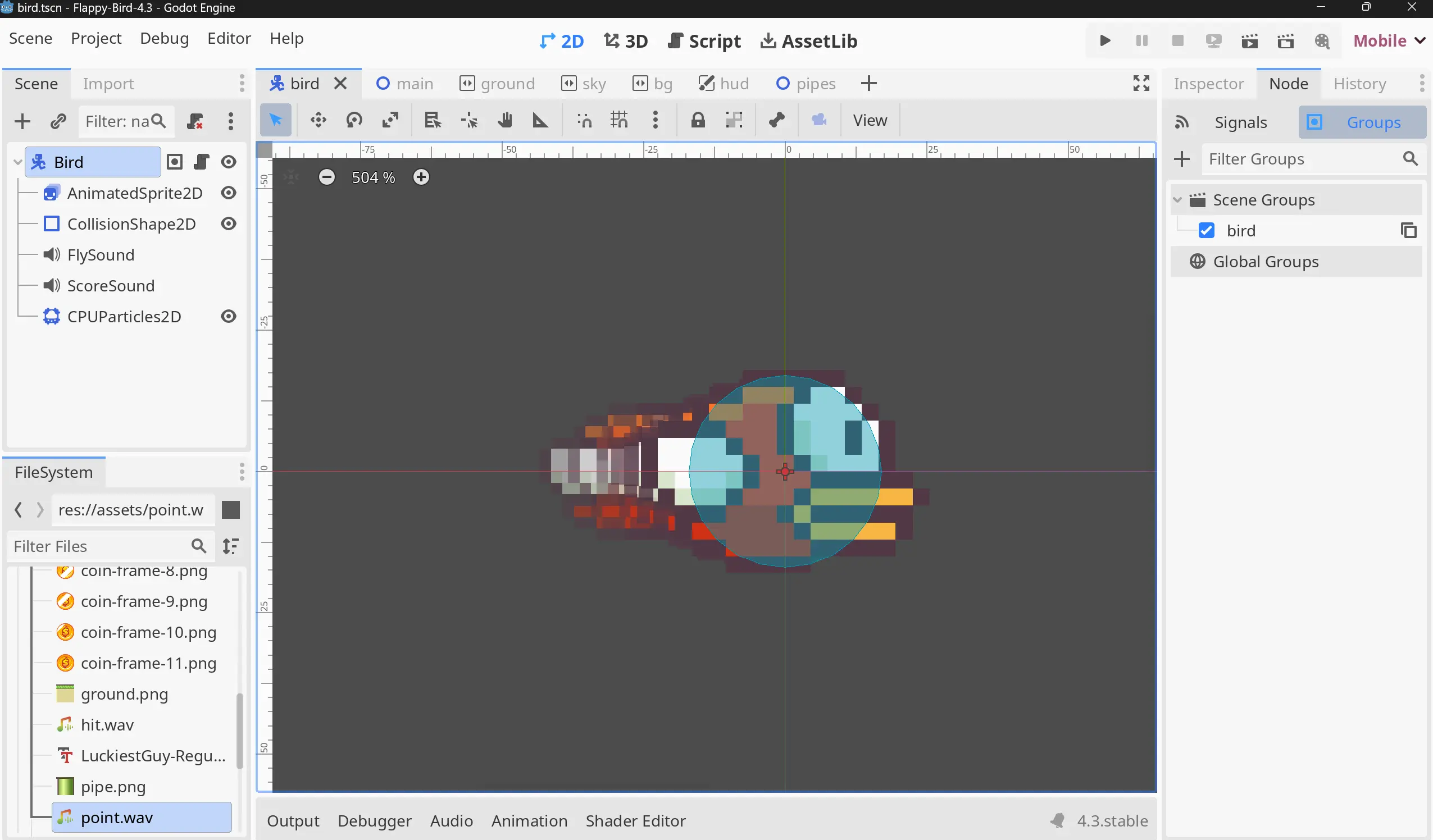Open the Debug menu
1433x840 pixels.
click(x=165, y=39)
